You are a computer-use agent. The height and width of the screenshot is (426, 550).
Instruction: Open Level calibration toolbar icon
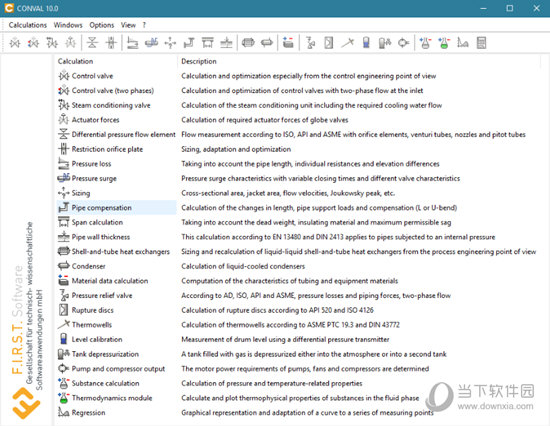[366, 43]
